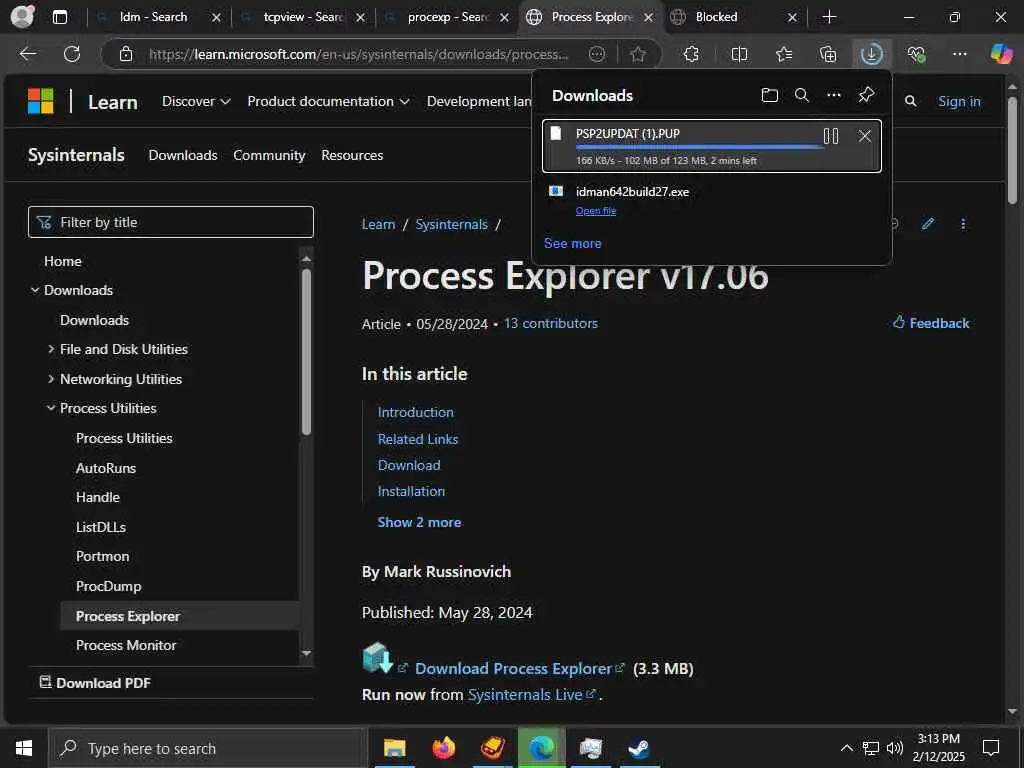The height and width of the screenshot is (768, 1024).
Task: Pin the Downloads panel
Action: [x=866, y=95]
